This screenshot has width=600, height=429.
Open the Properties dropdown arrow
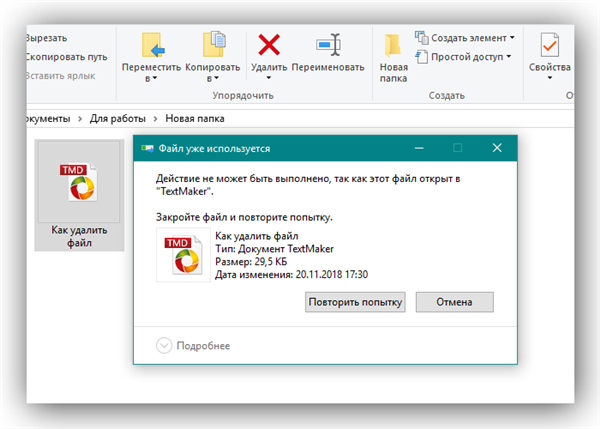[x=550, y=78]
